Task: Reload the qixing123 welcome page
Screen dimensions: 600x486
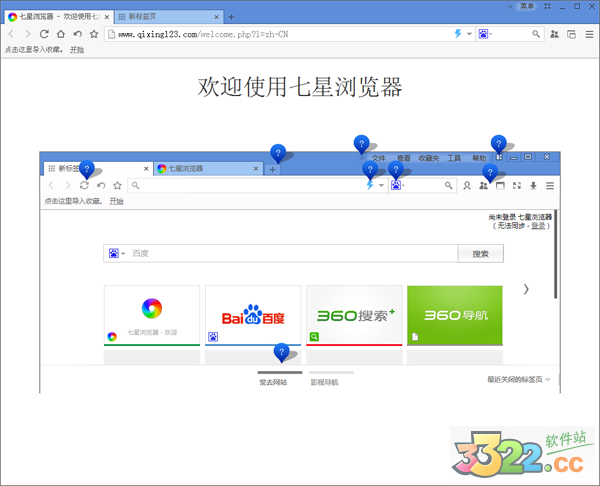Action: pos(44,34)
